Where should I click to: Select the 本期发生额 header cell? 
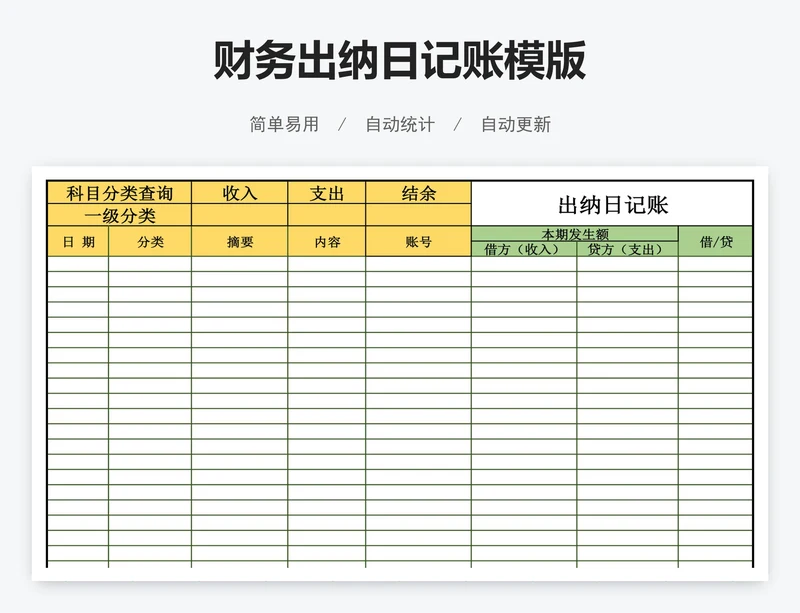pos(575,234)
